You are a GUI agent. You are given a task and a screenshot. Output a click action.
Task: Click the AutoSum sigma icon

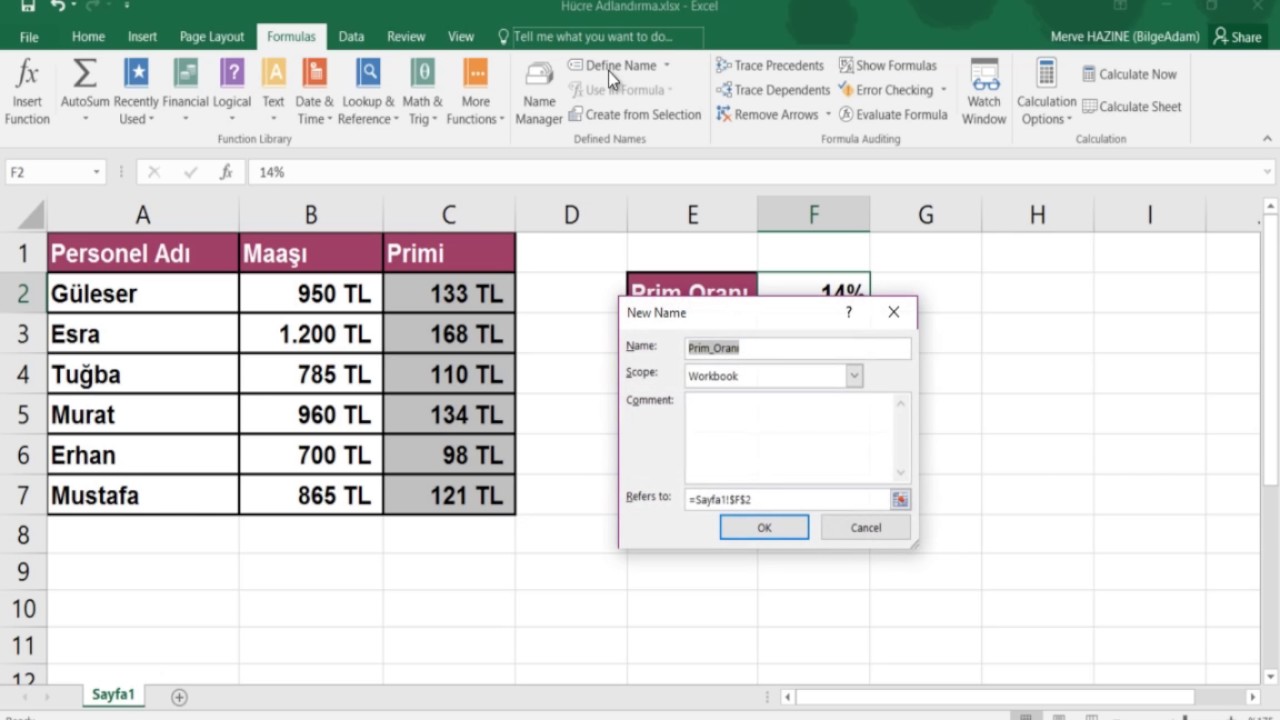click(85, 75)
